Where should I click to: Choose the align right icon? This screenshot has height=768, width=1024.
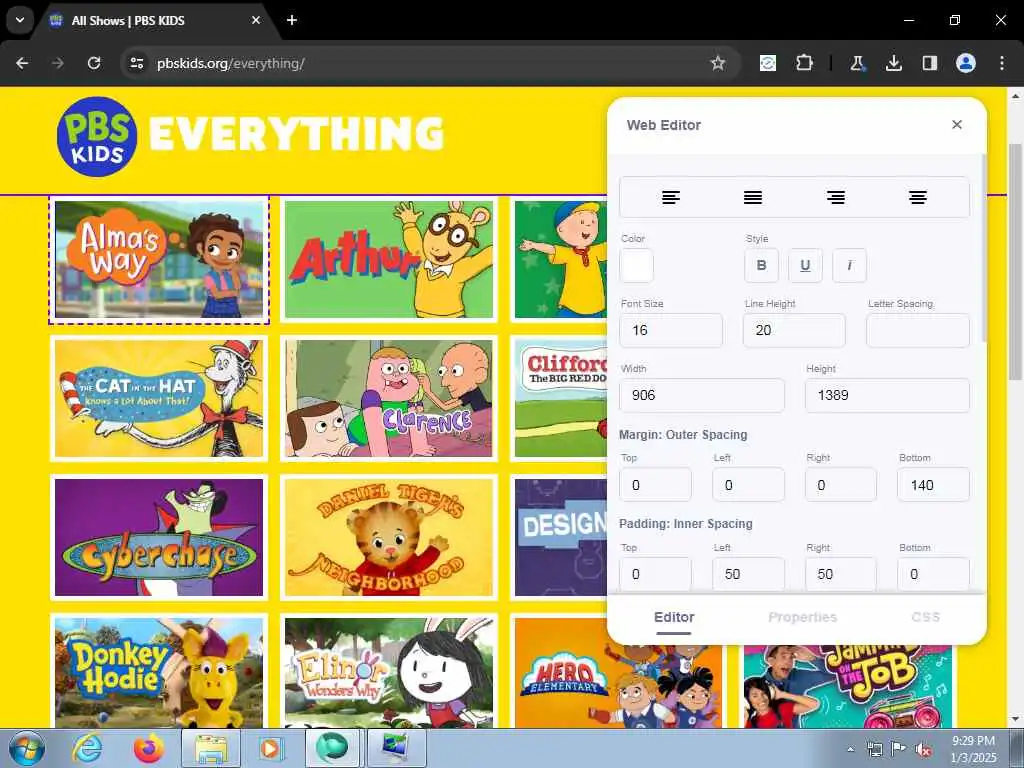coord(835,197)
